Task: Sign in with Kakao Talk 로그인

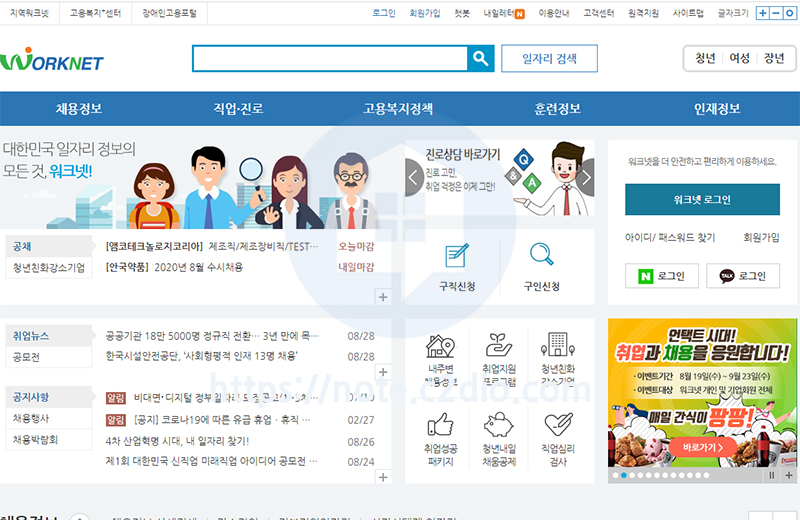Action: (743, 276)
